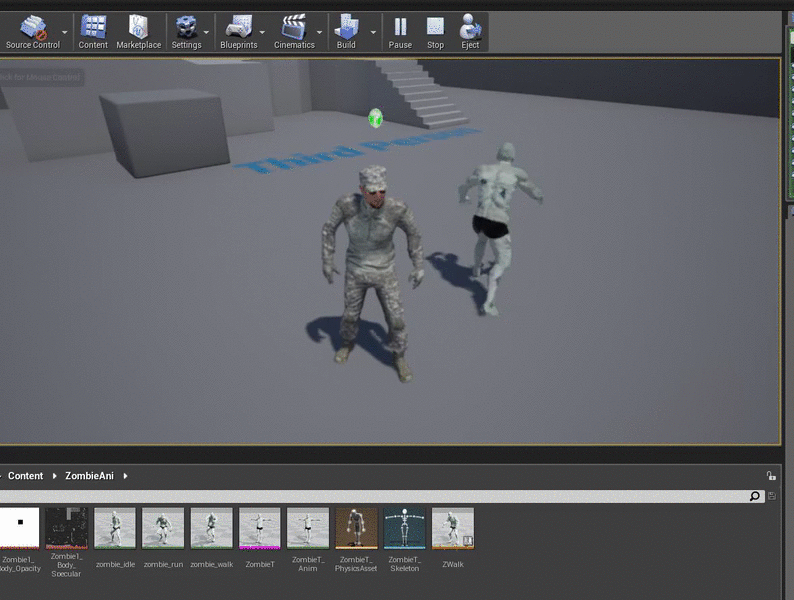Viewport: 794px width, 600px height.
Task: Open the Source Control toolbar button
Action: pyautogui.click(x=33, y=31)
